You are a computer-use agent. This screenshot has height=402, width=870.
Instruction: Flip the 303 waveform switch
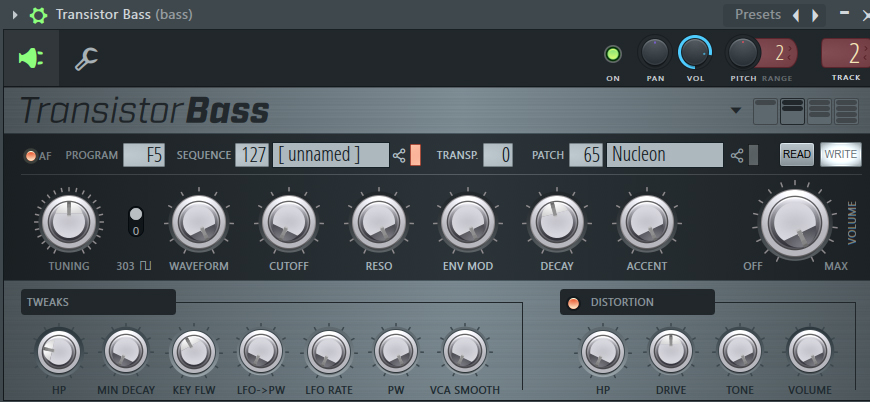[136, 219]
